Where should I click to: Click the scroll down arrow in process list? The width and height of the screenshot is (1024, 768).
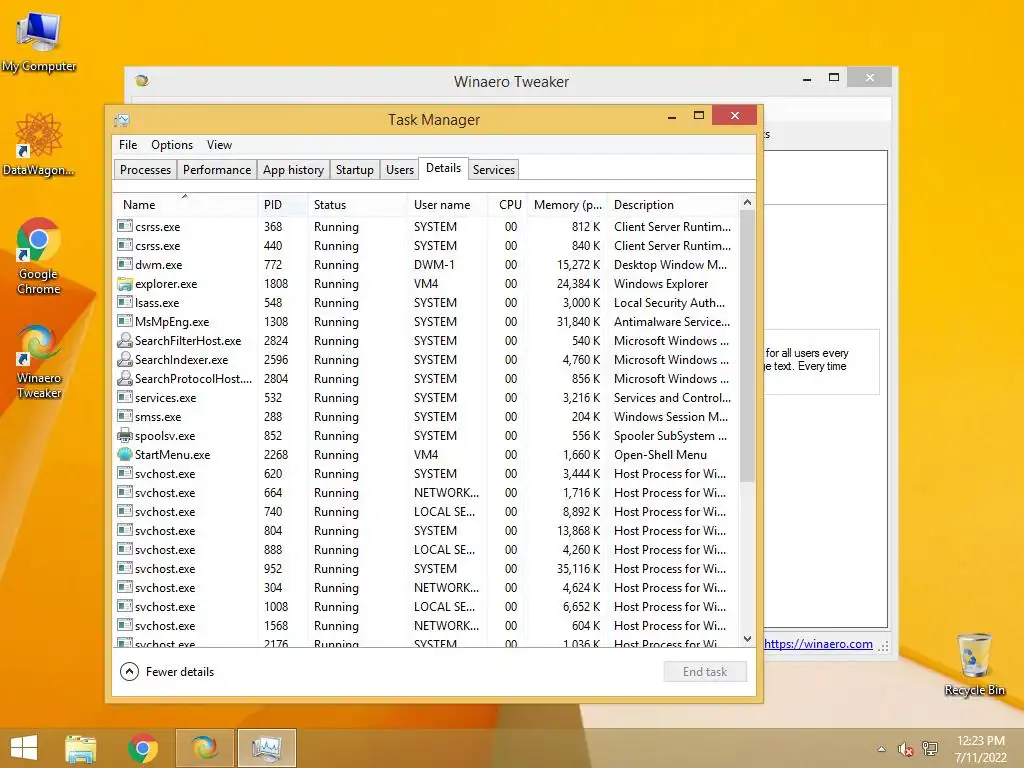748,639
